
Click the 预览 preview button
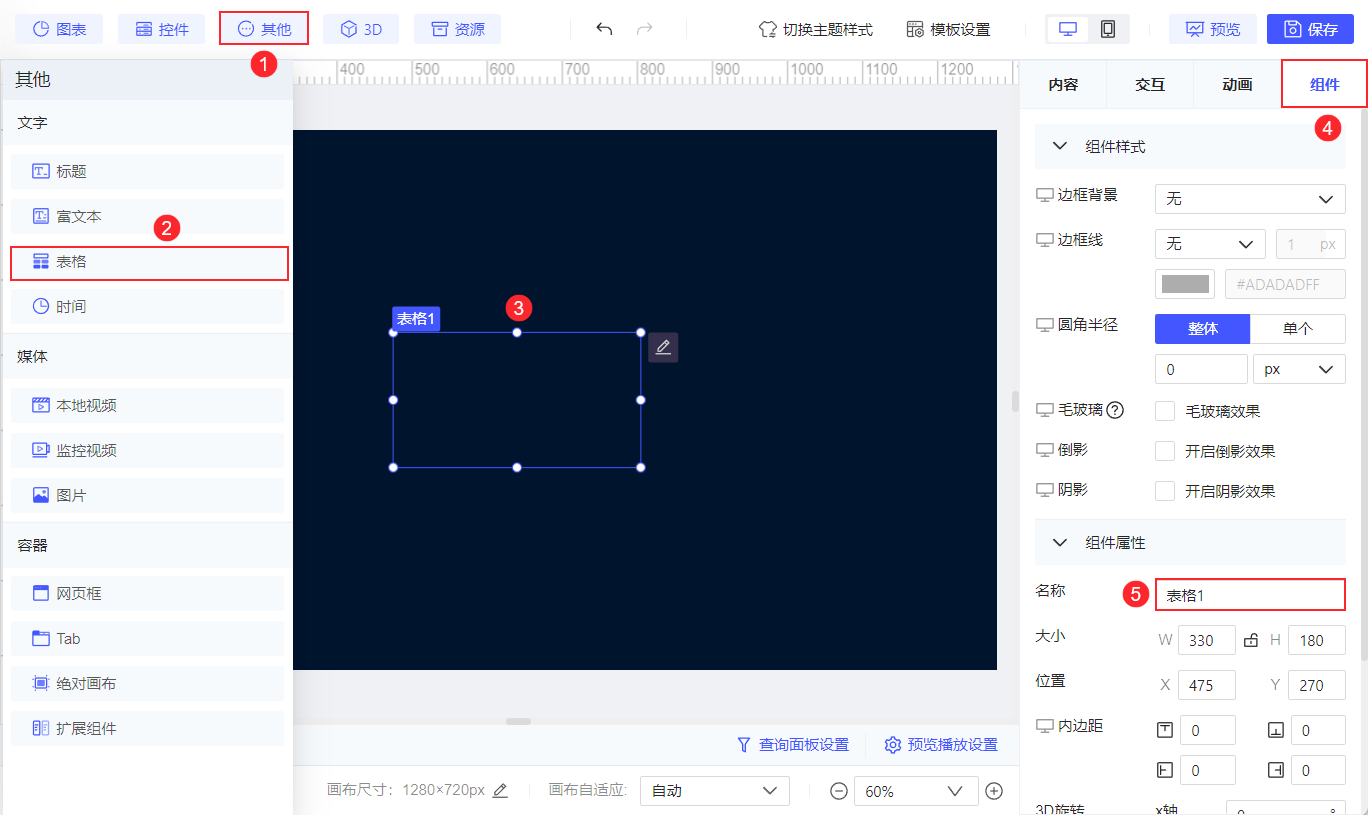tap(1213, 29)
